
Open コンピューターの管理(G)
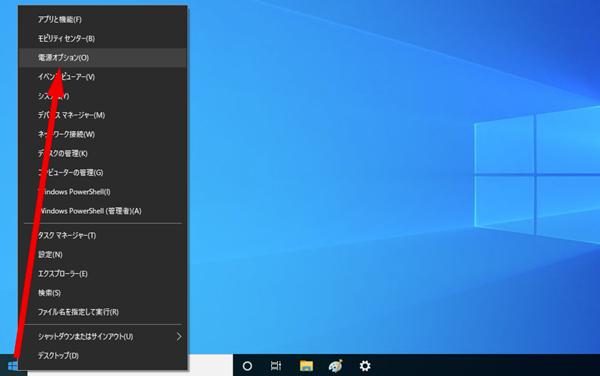coord(103,173)
